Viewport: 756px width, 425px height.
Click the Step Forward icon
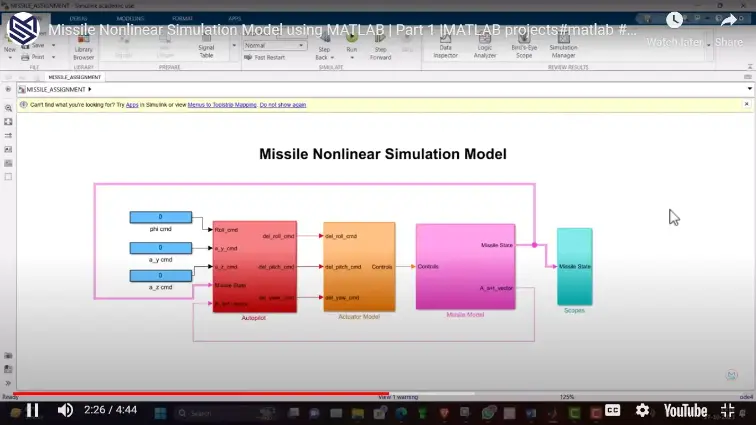pos(380,51)
